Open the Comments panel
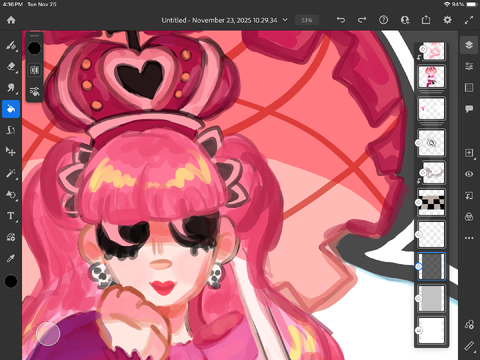Screen dimensions: 480x360 (469, 109)
